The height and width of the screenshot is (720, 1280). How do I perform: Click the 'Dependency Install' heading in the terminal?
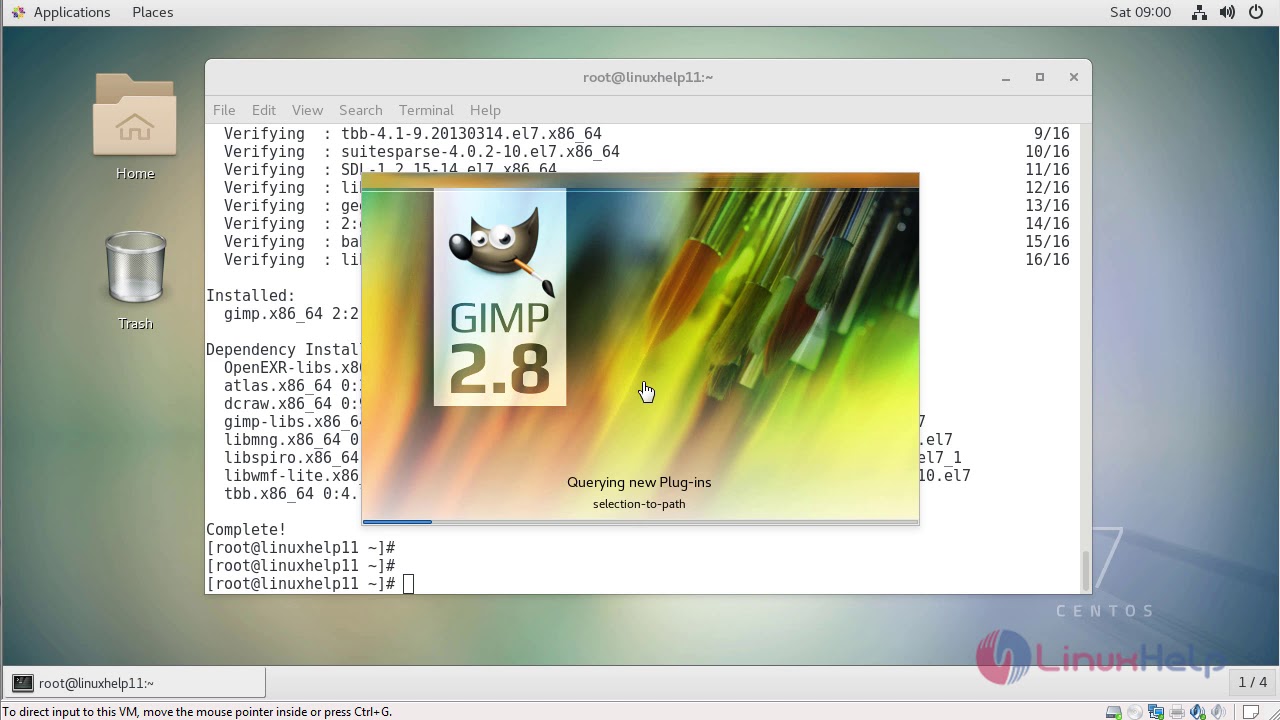click(x=283, y=350)
